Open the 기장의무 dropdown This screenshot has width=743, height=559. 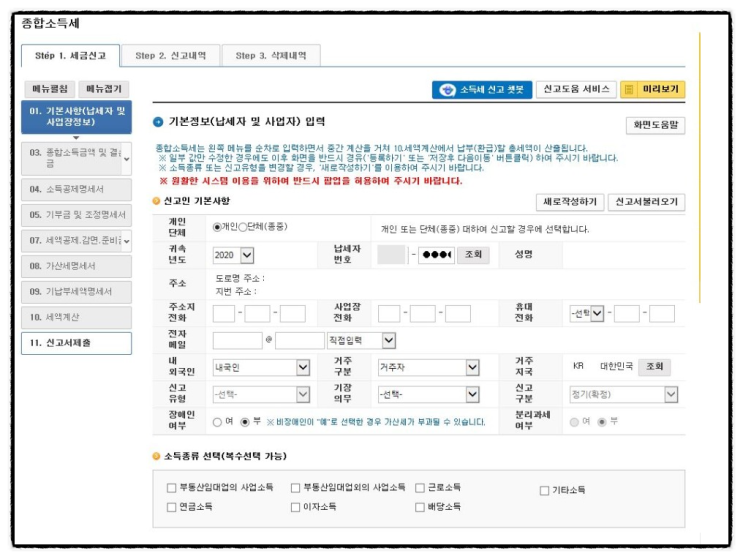[x=429, y=395]
